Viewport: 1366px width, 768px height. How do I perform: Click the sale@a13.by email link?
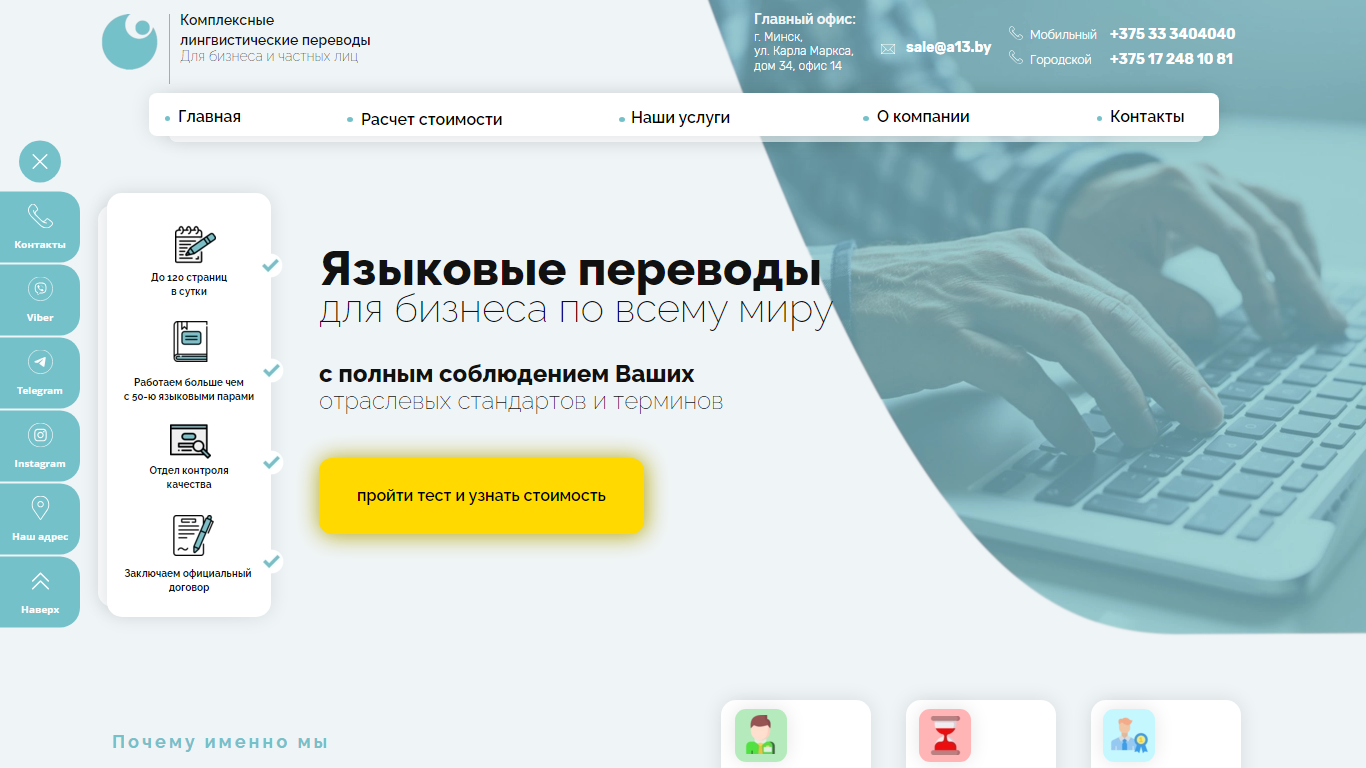[x=949, y=47]
